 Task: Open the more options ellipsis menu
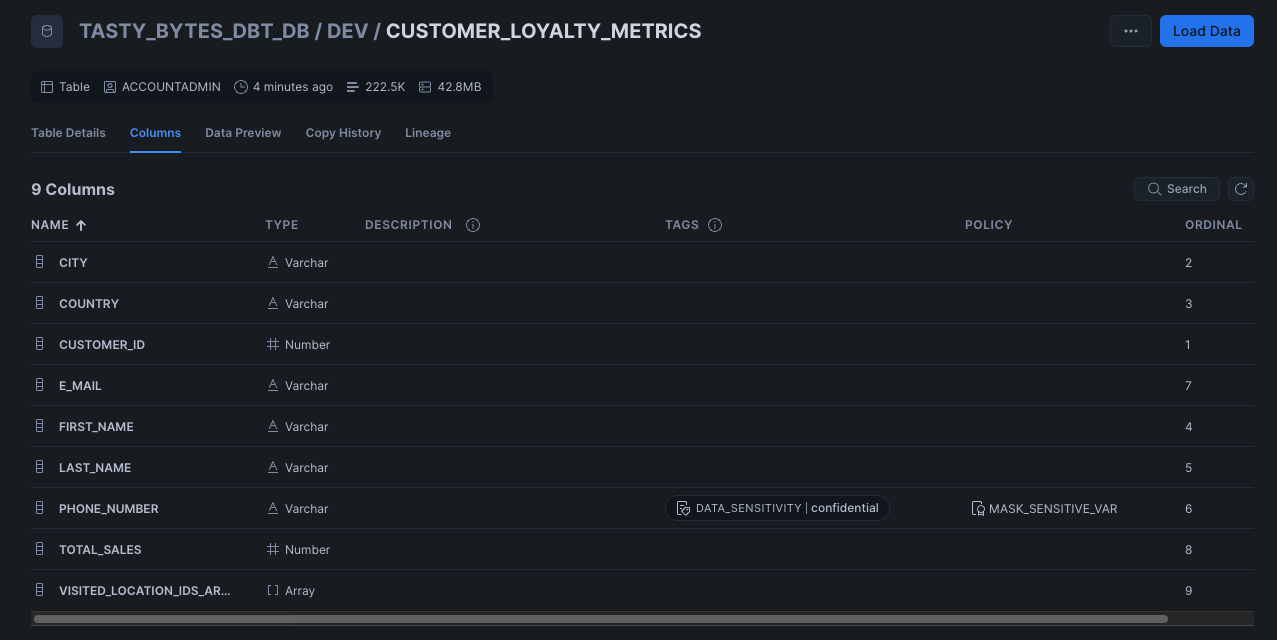(1130, 31)
